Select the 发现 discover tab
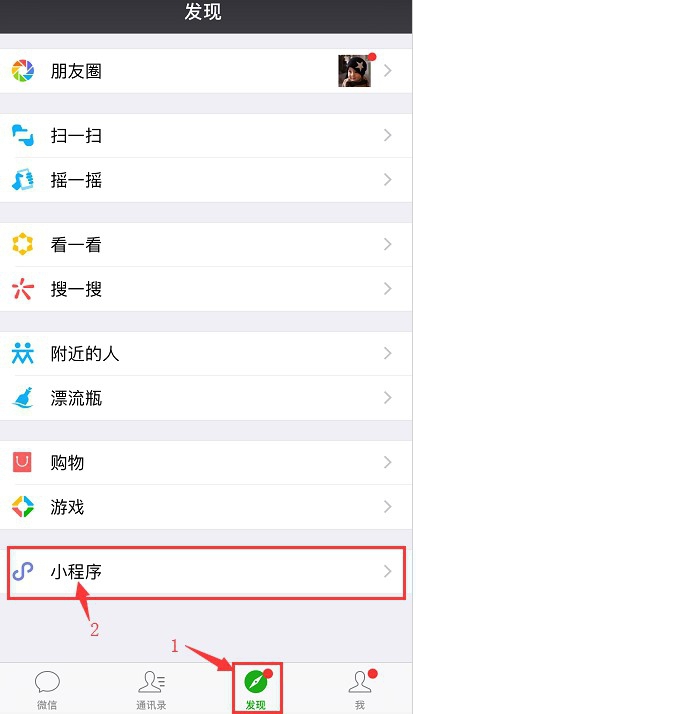This screenshot has height=714, width=700. coord(257,689)
